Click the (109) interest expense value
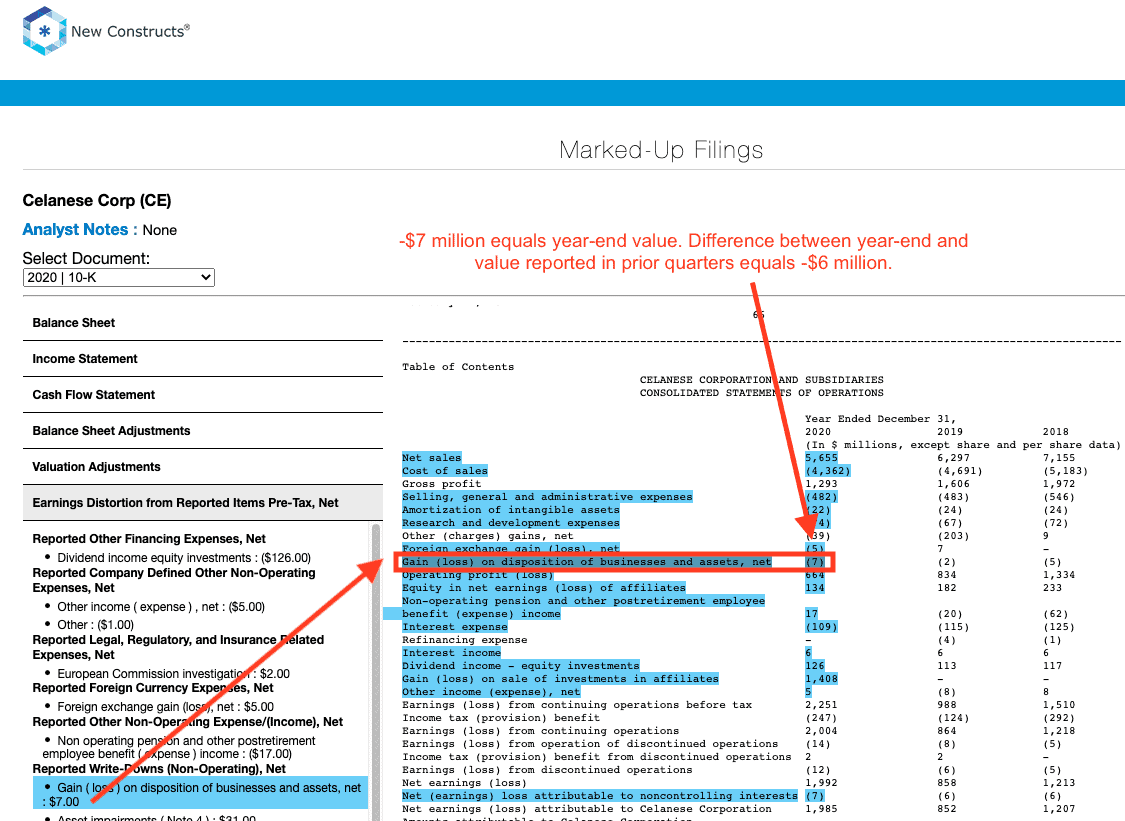 pos(822,627)
